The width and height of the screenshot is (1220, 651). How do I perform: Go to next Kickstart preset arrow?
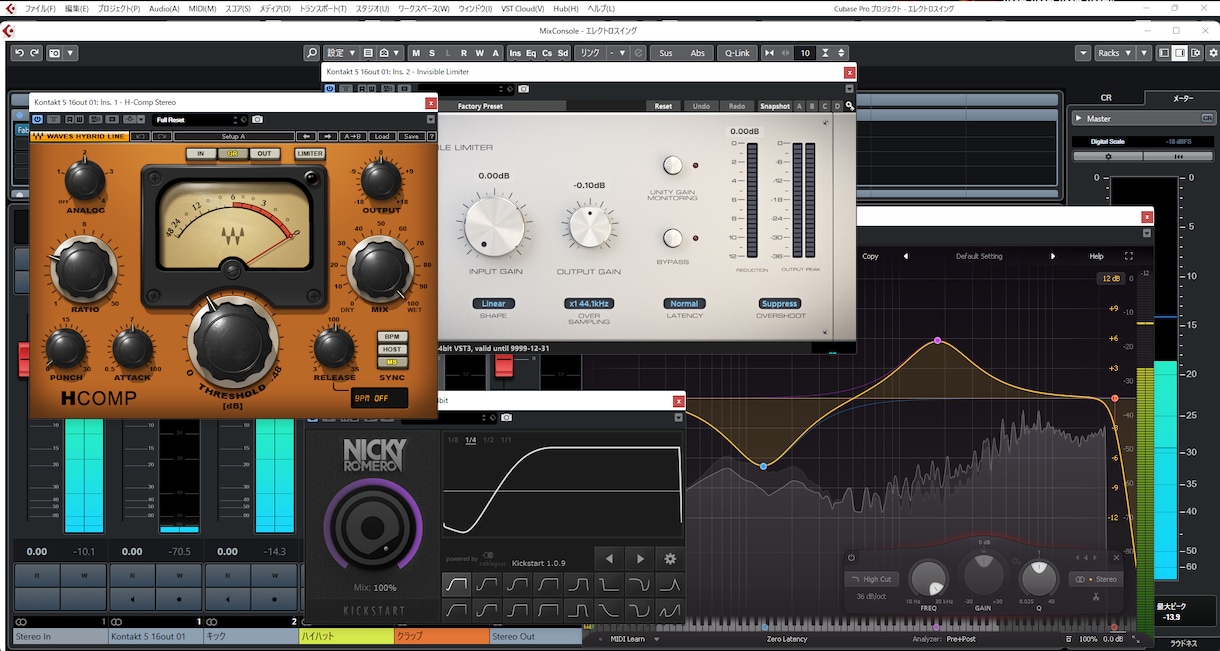[639, 559]
